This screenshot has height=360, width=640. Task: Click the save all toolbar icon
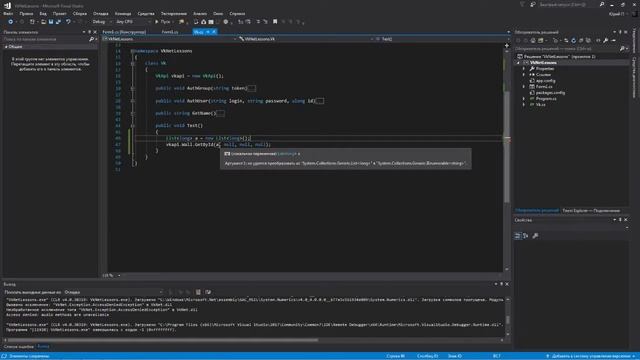pyautogui.click(x=58, y=22)
